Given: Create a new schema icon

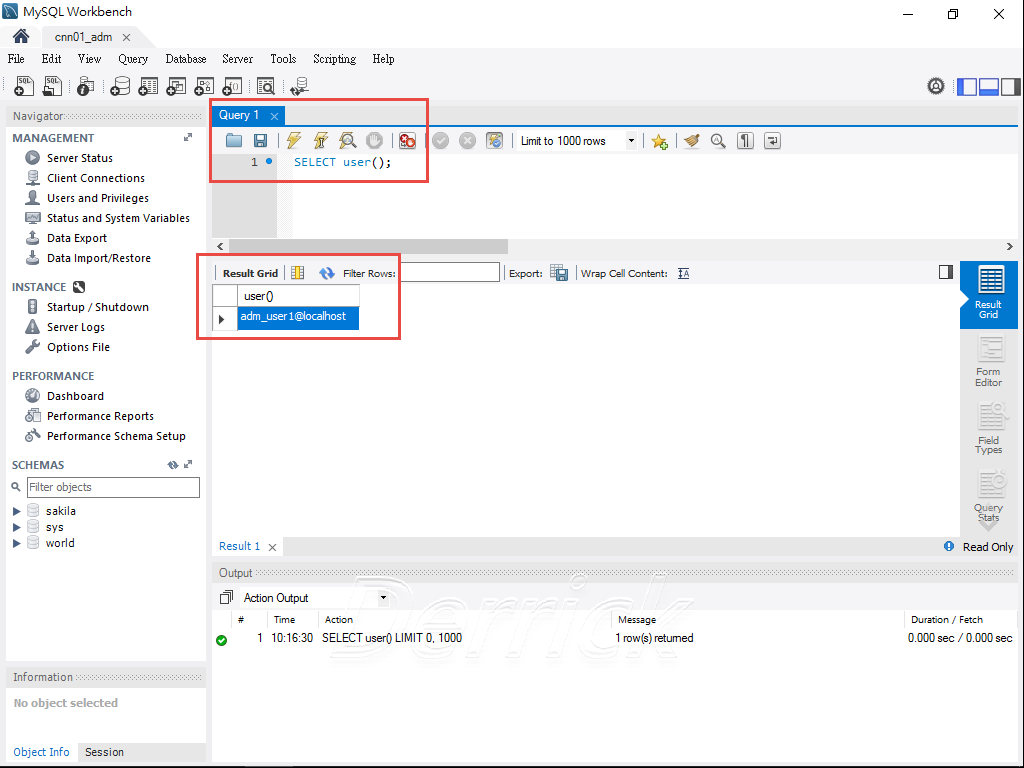Looking at the screenshot, I should pyautogui.click(x=120, y=86).
